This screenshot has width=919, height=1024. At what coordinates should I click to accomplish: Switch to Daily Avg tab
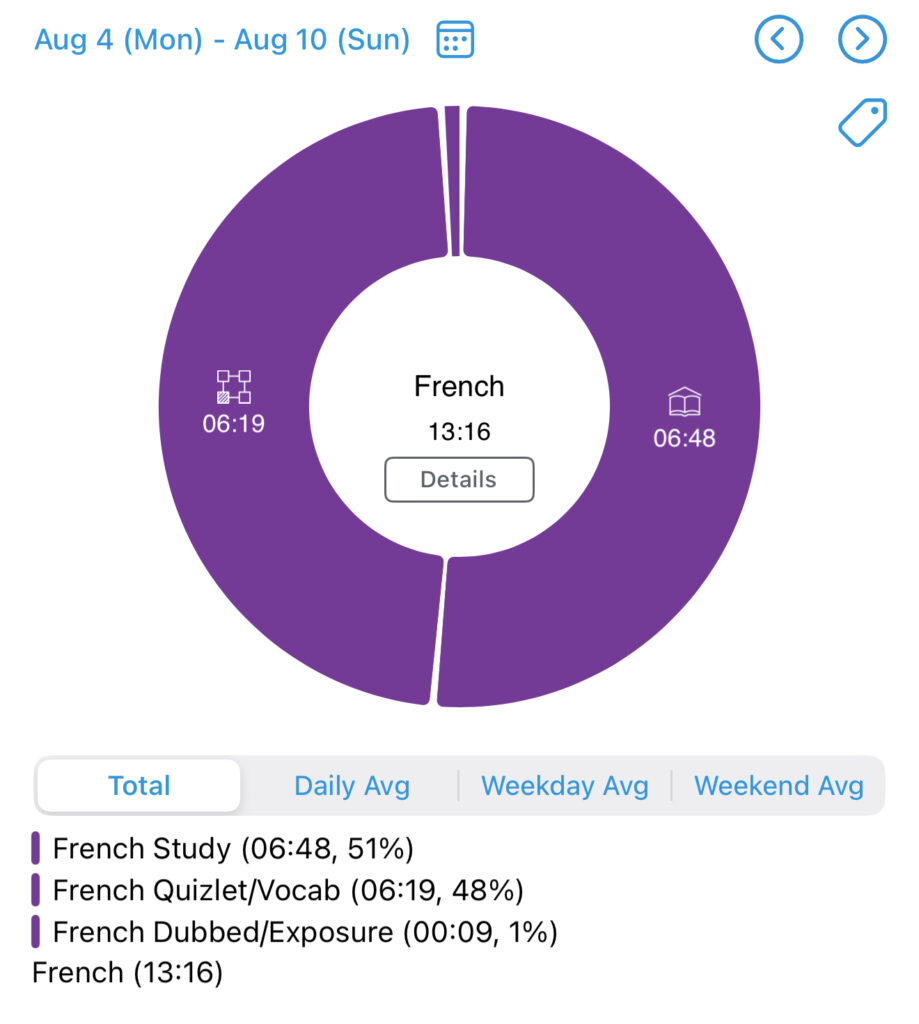point(351,786)
